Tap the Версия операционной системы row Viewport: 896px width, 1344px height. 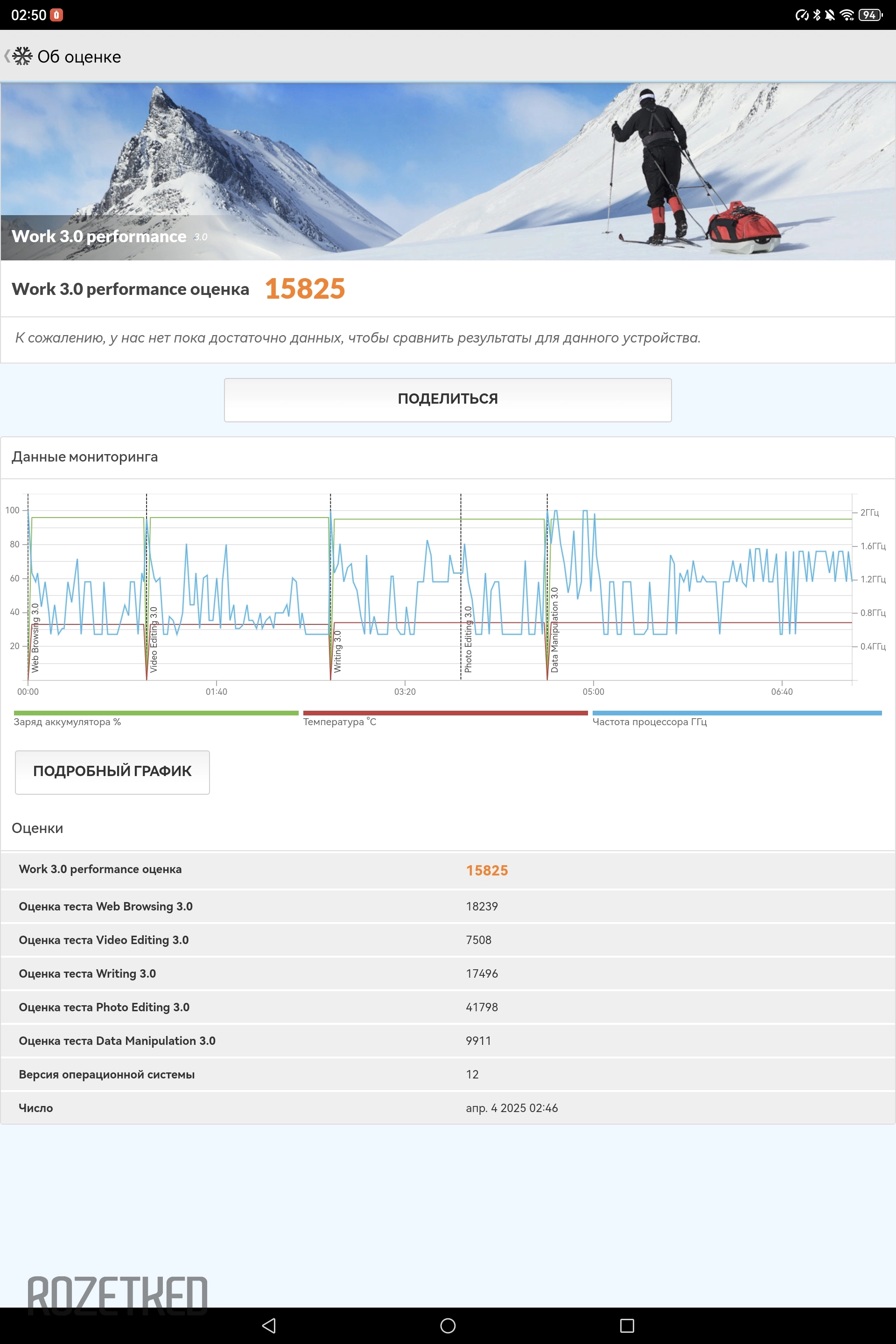click(448, 1075)
